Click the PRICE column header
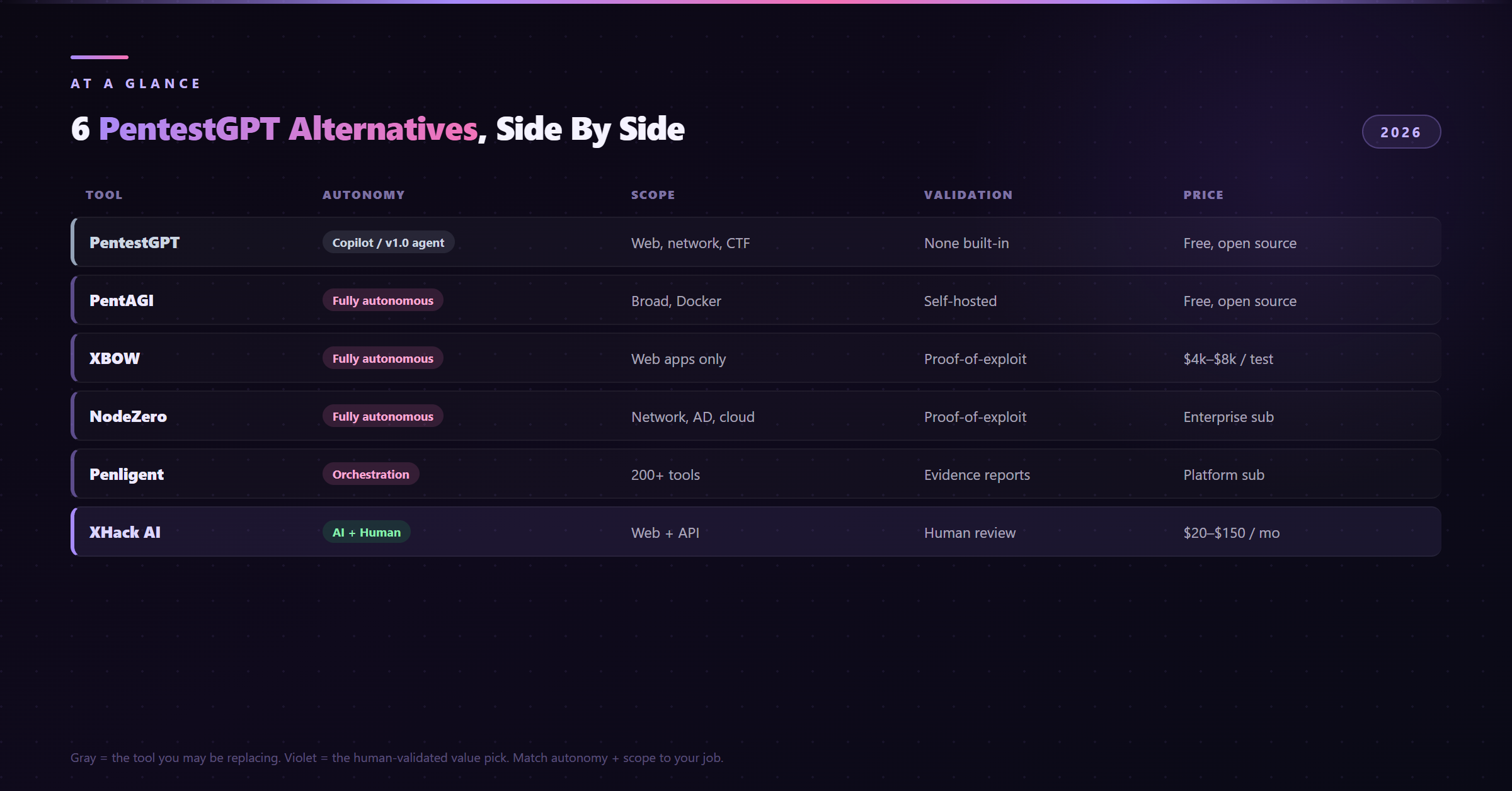Image resolution: width=1512 pixels, height=791 pixels. [x=1203, y=195]
